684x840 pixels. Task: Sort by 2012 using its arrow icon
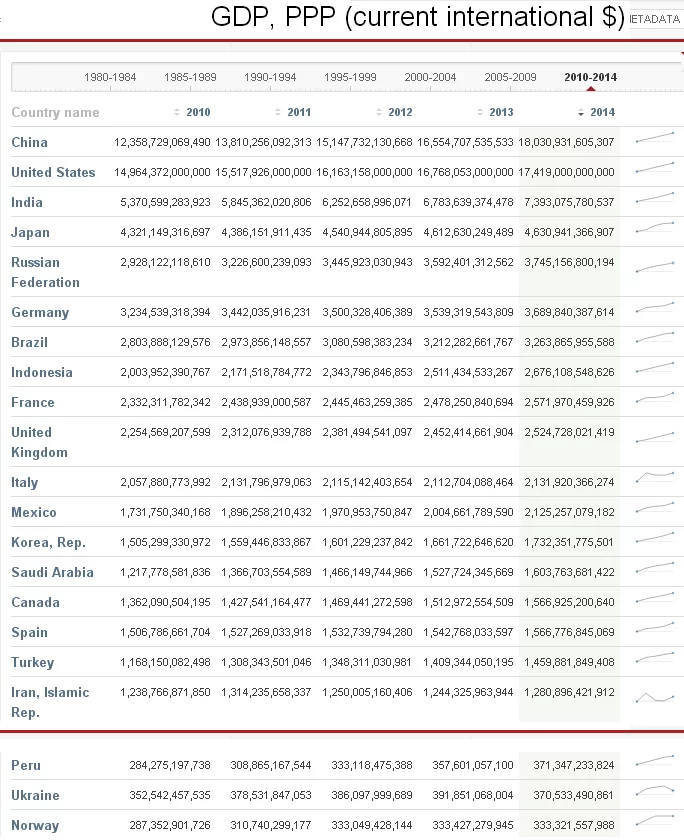pos(379,112)
